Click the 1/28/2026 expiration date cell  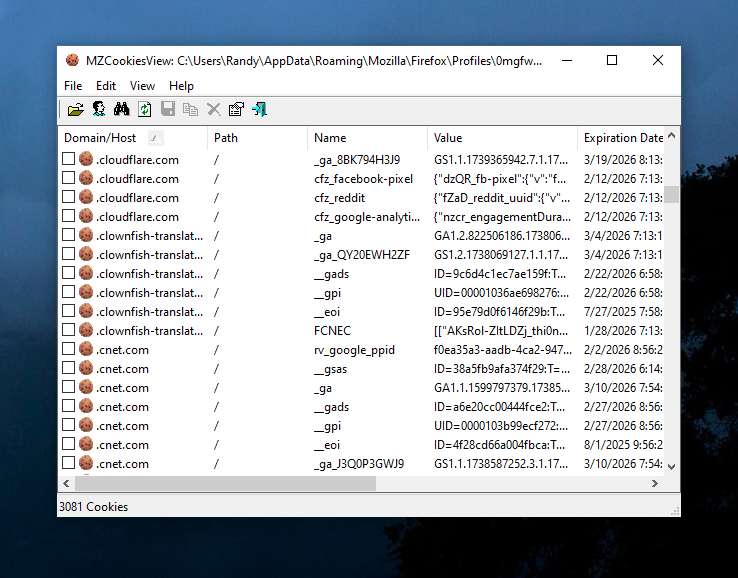point(623,330)
